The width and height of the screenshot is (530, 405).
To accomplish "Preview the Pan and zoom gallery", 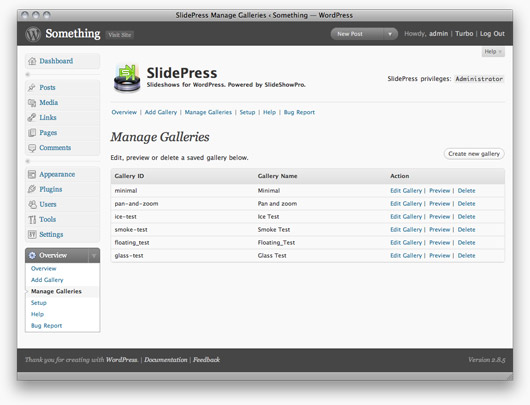I will click(x=439, y=204).
